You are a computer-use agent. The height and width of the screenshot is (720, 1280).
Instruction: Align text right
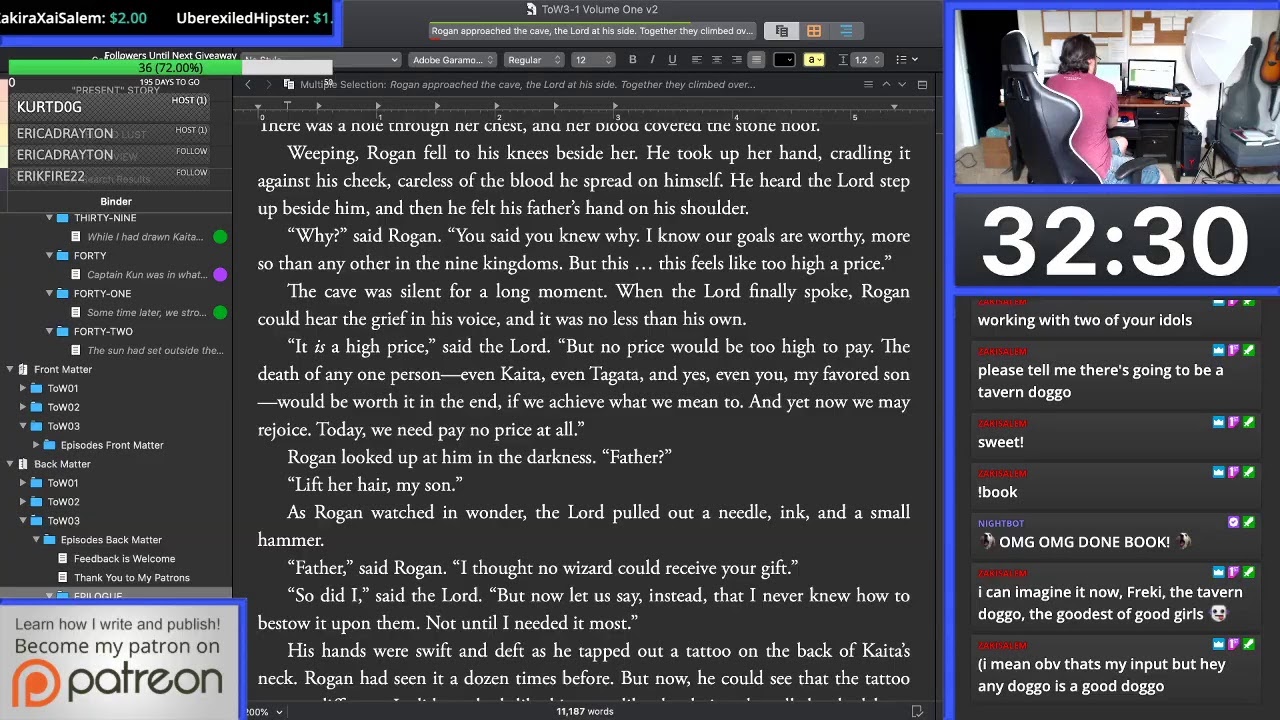tap(737, 60)
